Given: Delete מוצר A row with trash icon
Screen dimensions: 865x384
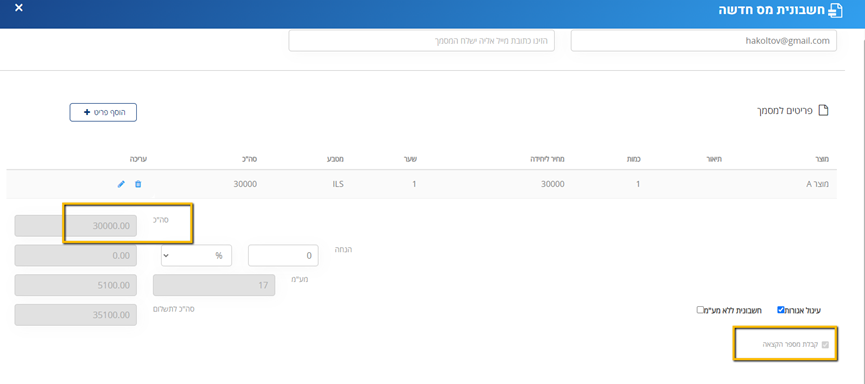Looking at the screenshot, I should 138,184.
